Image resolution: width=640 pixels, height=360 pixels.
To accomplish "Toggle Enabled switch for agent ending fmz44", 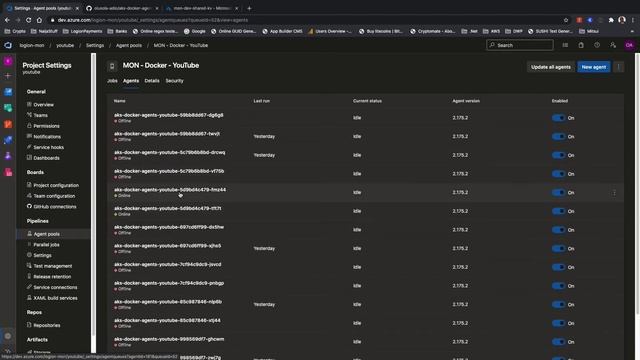I will tap(558, 193).
